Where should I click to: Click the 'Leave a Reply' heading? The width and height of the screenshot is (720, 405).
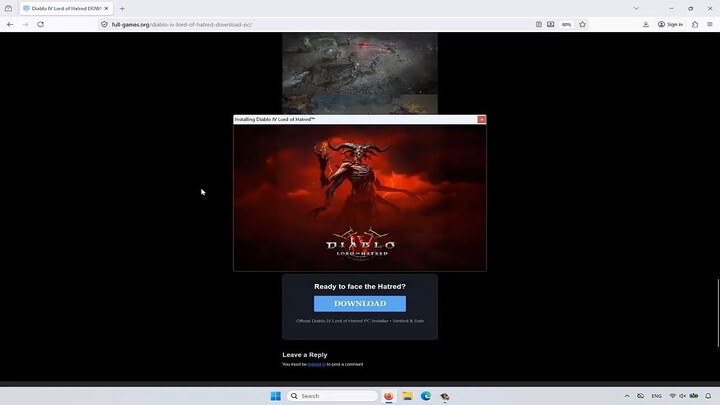(305, 354)
